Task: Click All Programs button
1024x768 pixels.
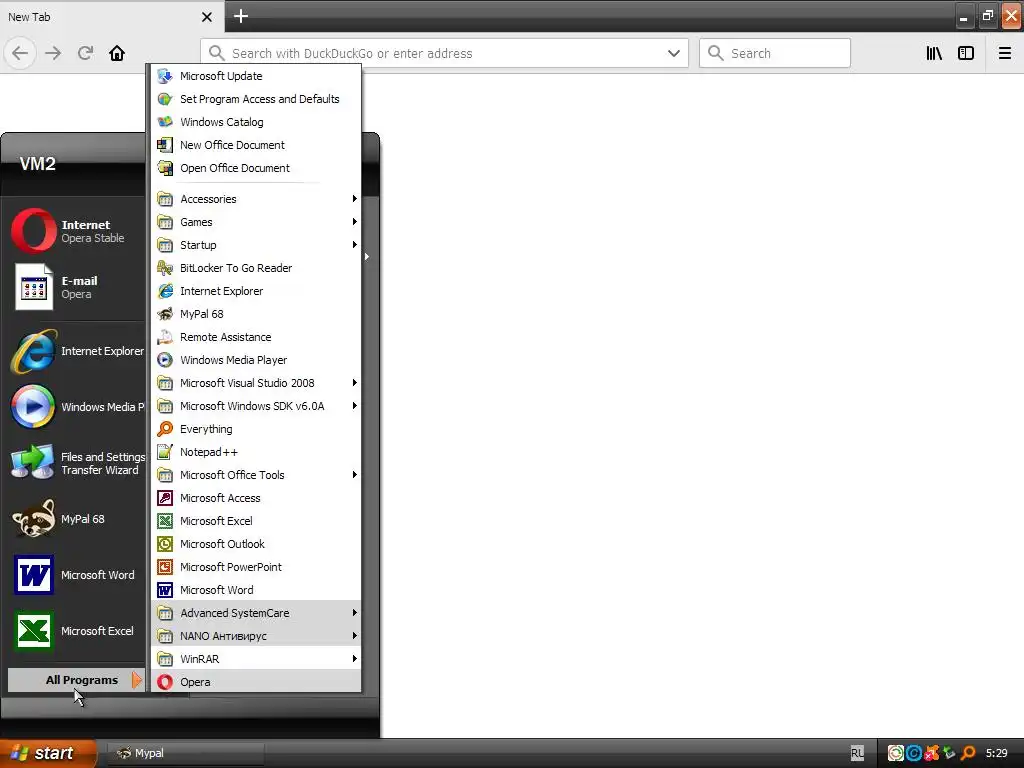Action: 75,680
